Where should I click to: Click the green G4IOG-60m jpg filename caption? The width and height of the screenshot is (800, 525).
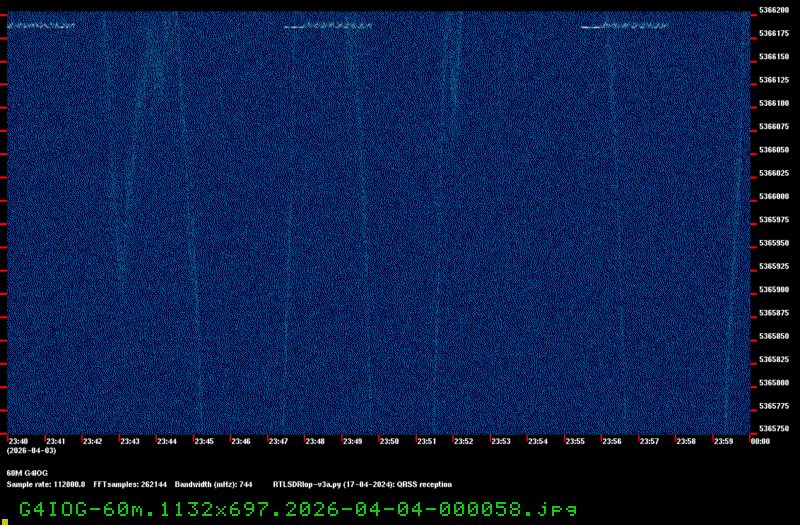click(x=298, y=510)
